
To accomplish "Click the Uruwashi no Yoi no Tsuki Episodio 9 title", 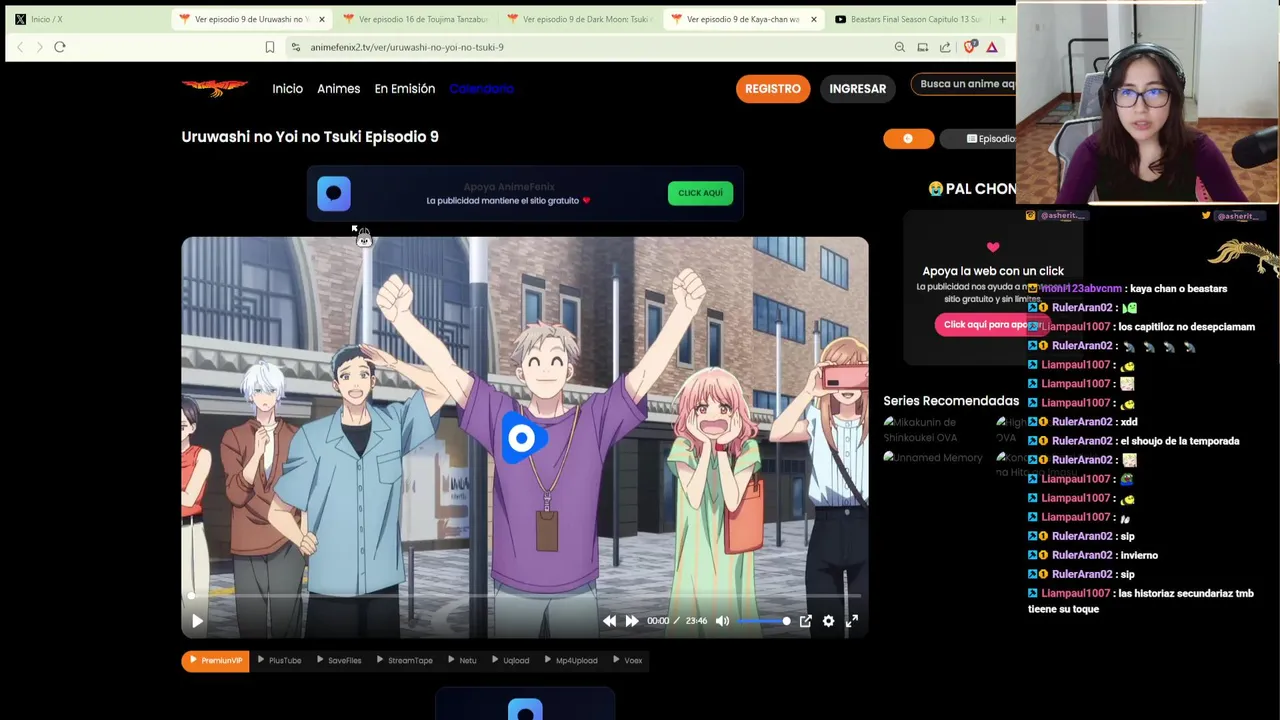I will (x=310, y=137).
